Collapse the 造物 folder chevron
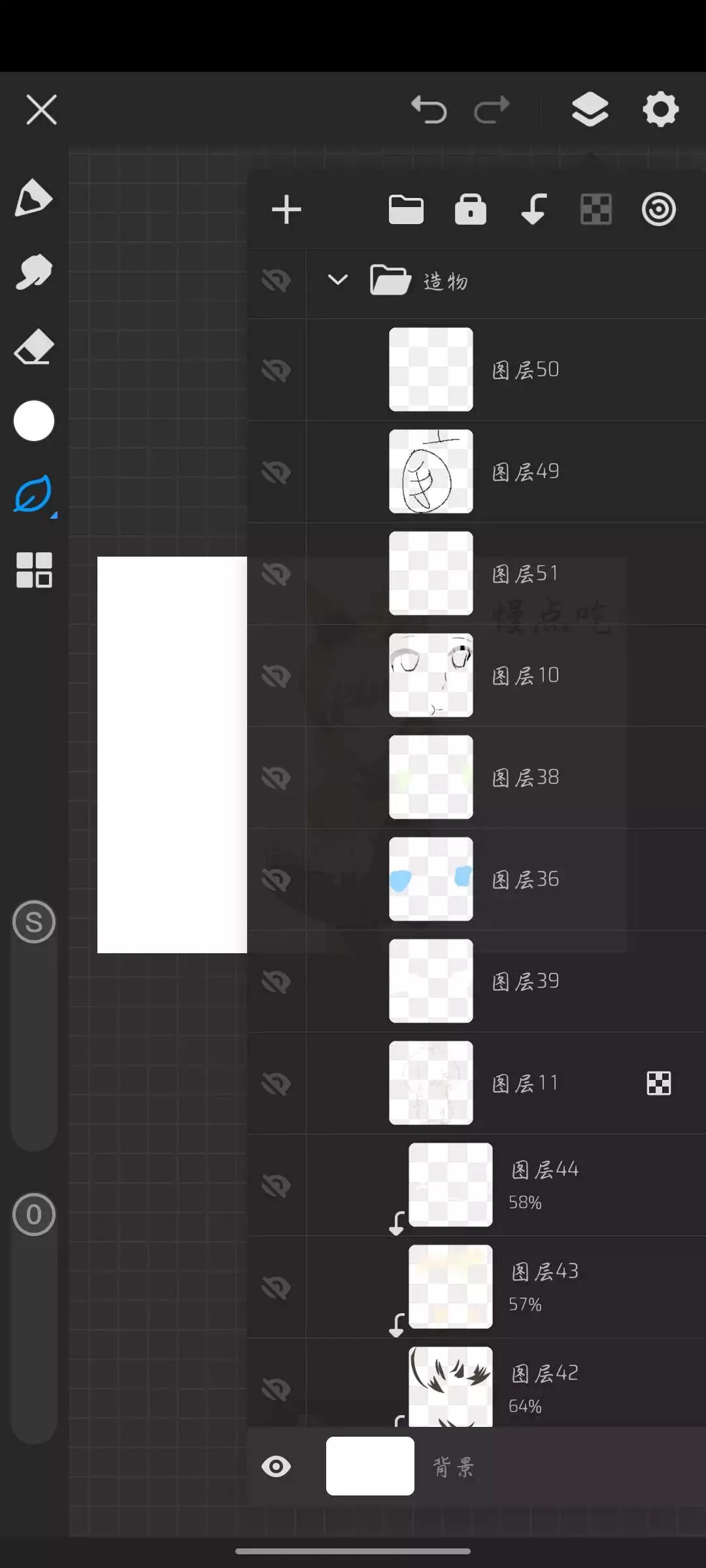706x1568 pixels. 337,280
